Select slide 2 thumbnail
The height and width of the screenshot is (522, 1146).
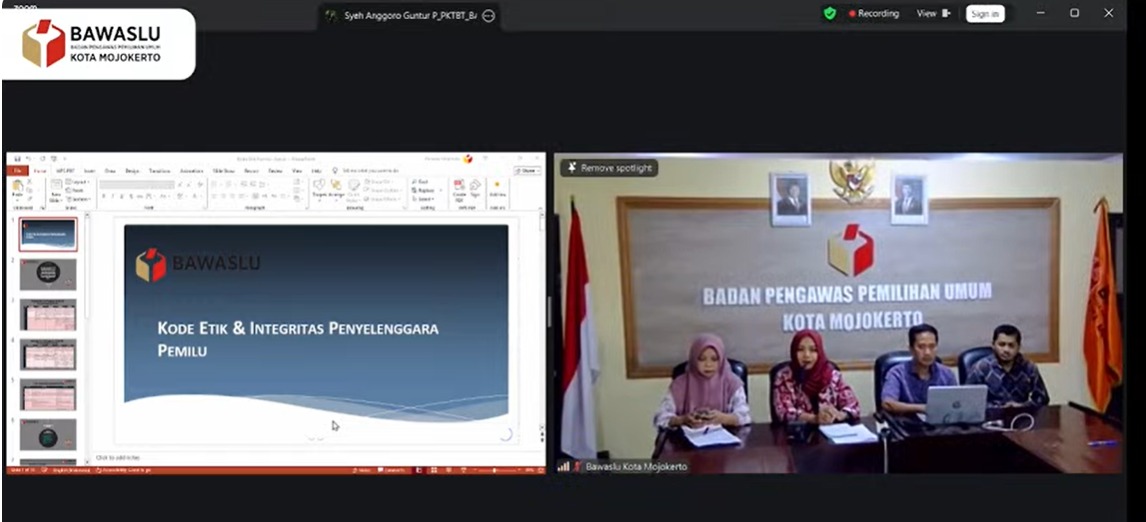pos(48,274)
